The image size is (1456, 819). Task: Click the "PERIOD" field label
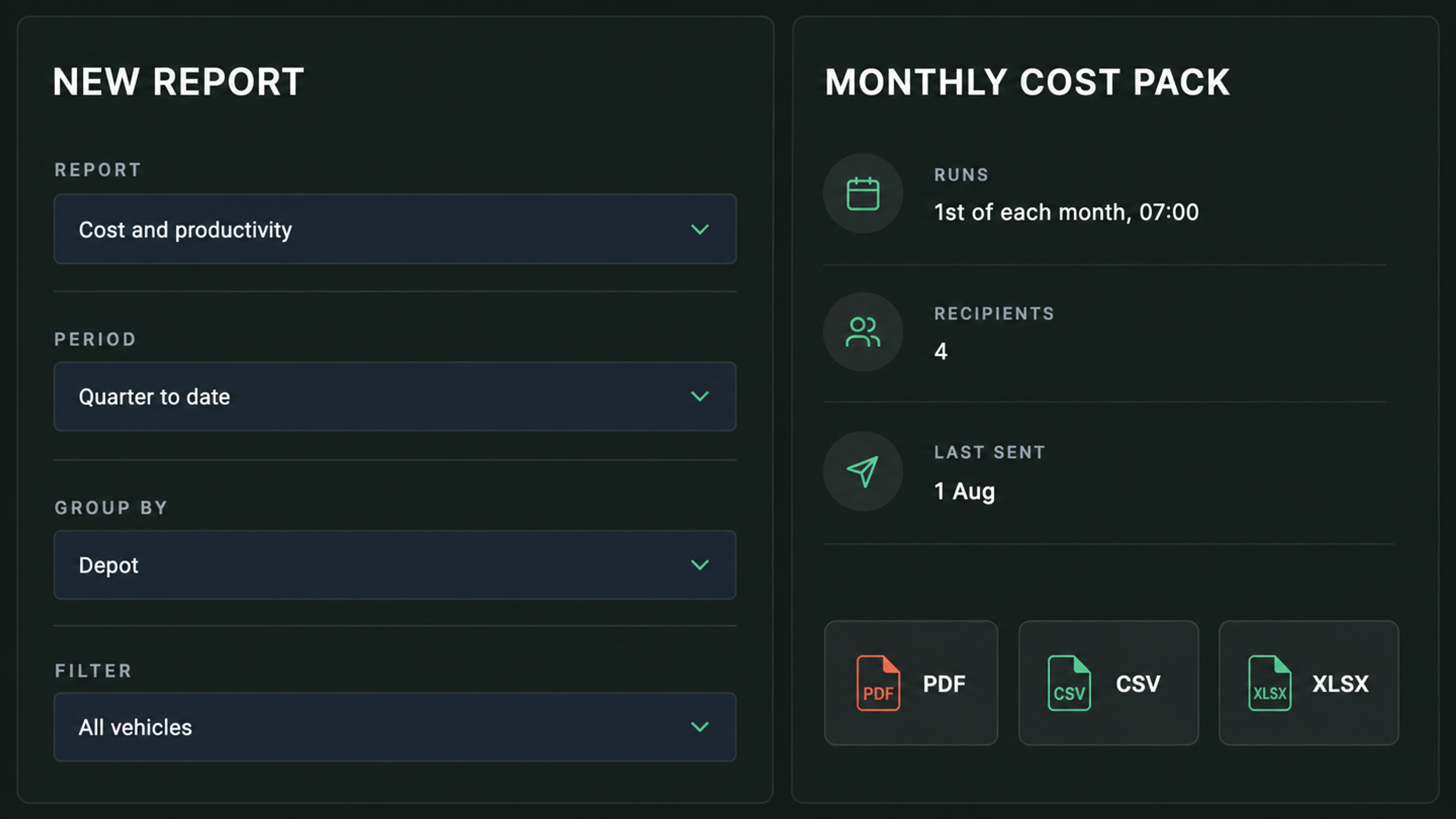[x=96, y=339]
